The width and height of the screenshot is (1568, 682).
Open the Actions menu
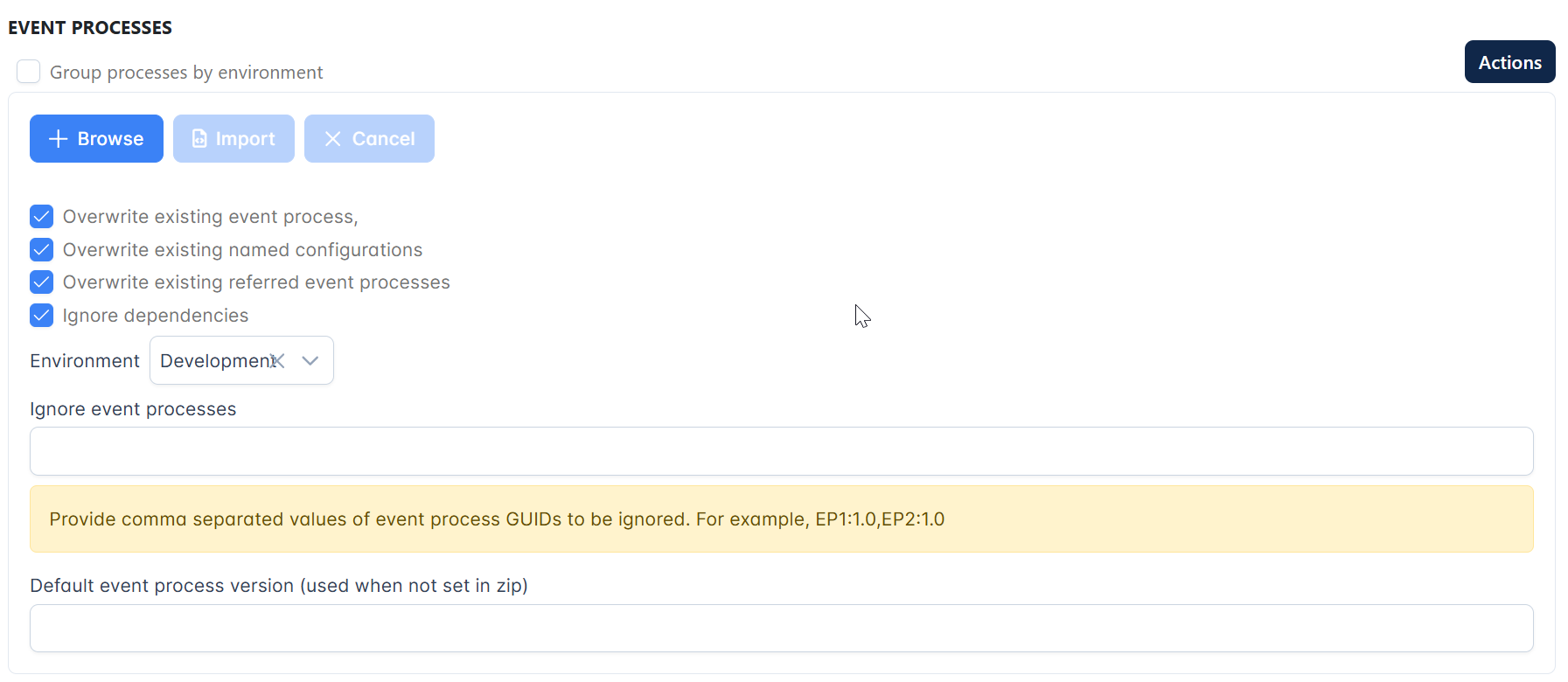click(1509, 62)
